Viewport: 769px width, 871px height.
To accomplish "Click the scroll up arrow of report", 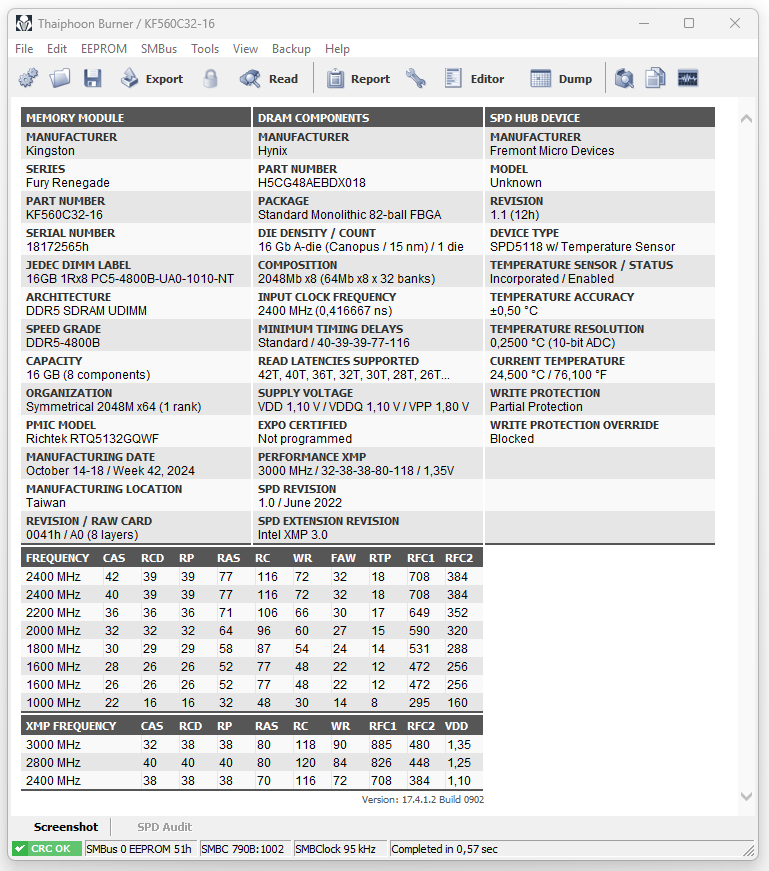I will pos(746,118).
